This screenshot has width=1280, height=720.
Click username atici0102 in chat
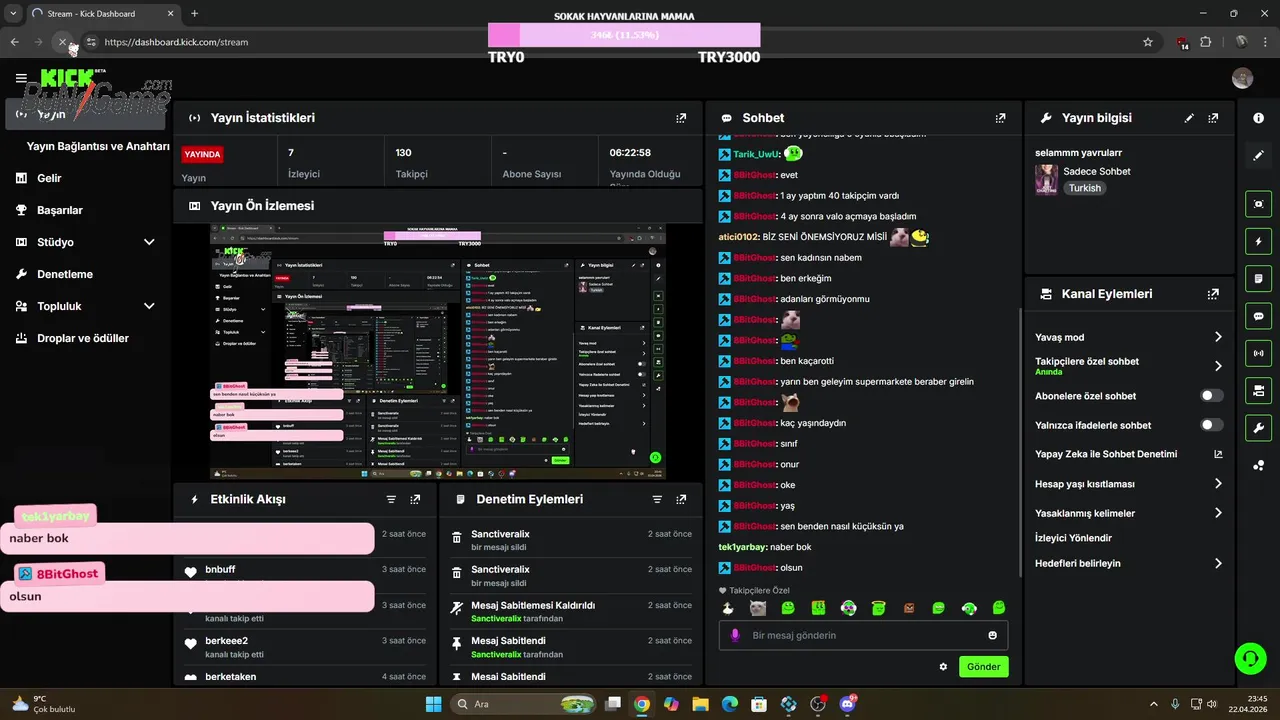pos(738,237)
